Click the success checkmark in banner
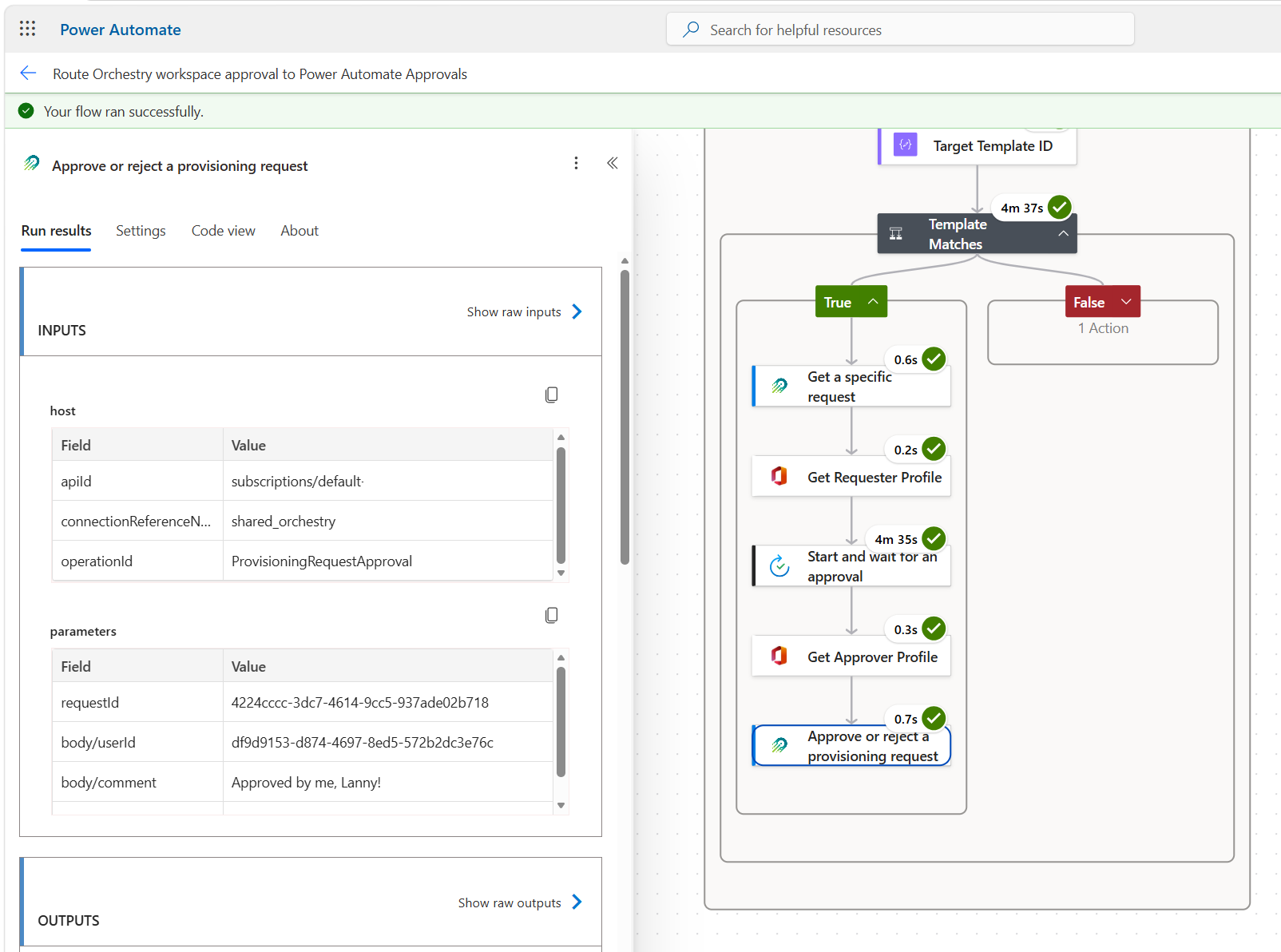The height and width of the screenshot is (952, 1281). click(x=26, y=111)
